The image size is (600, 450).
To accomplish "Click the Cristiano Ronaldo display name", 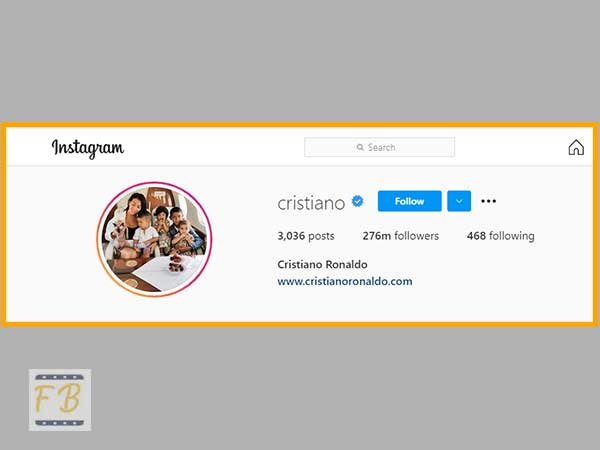I will pos(322,264).
